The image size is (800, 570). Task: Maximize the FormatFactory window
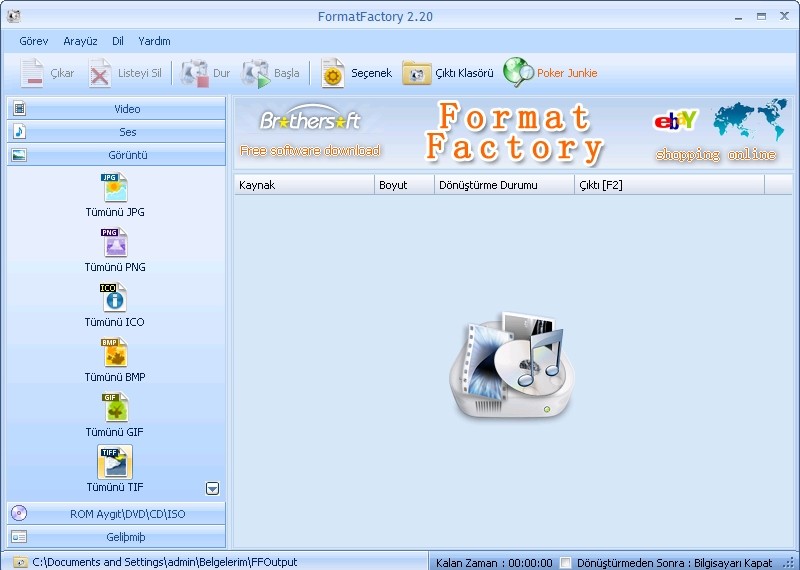[x=761, y=16]
